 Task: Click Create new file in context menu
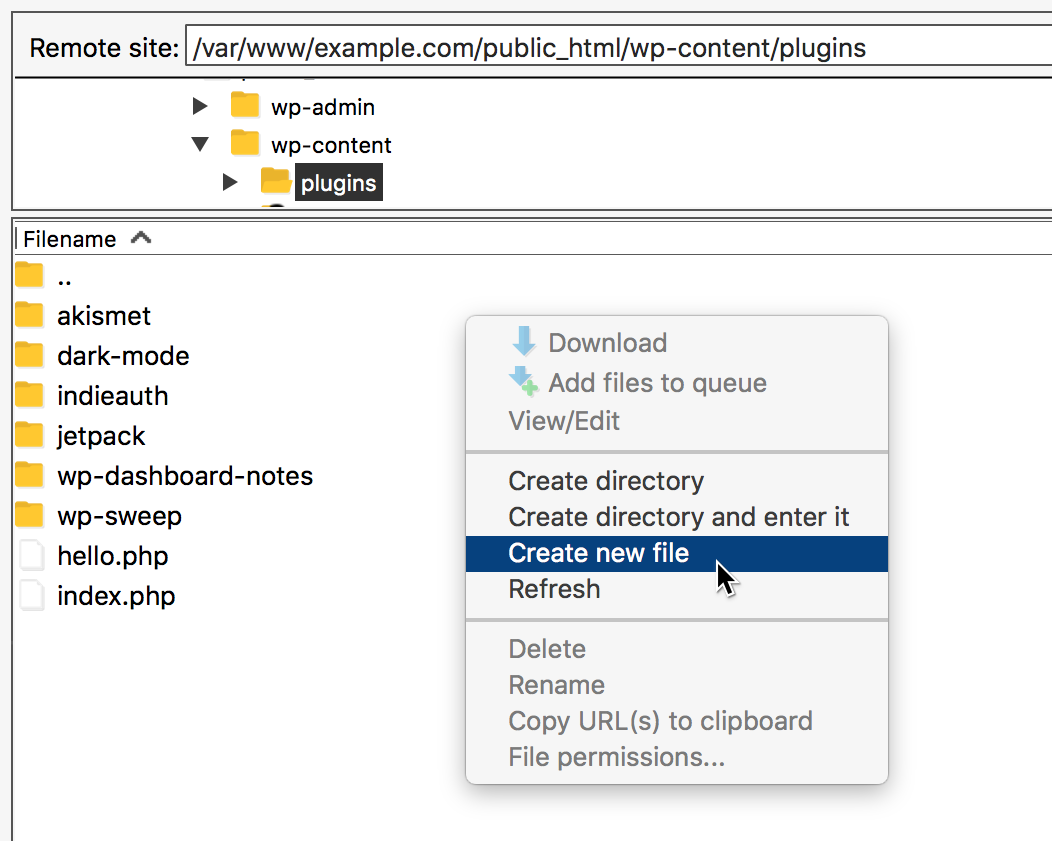pos(676,553)
